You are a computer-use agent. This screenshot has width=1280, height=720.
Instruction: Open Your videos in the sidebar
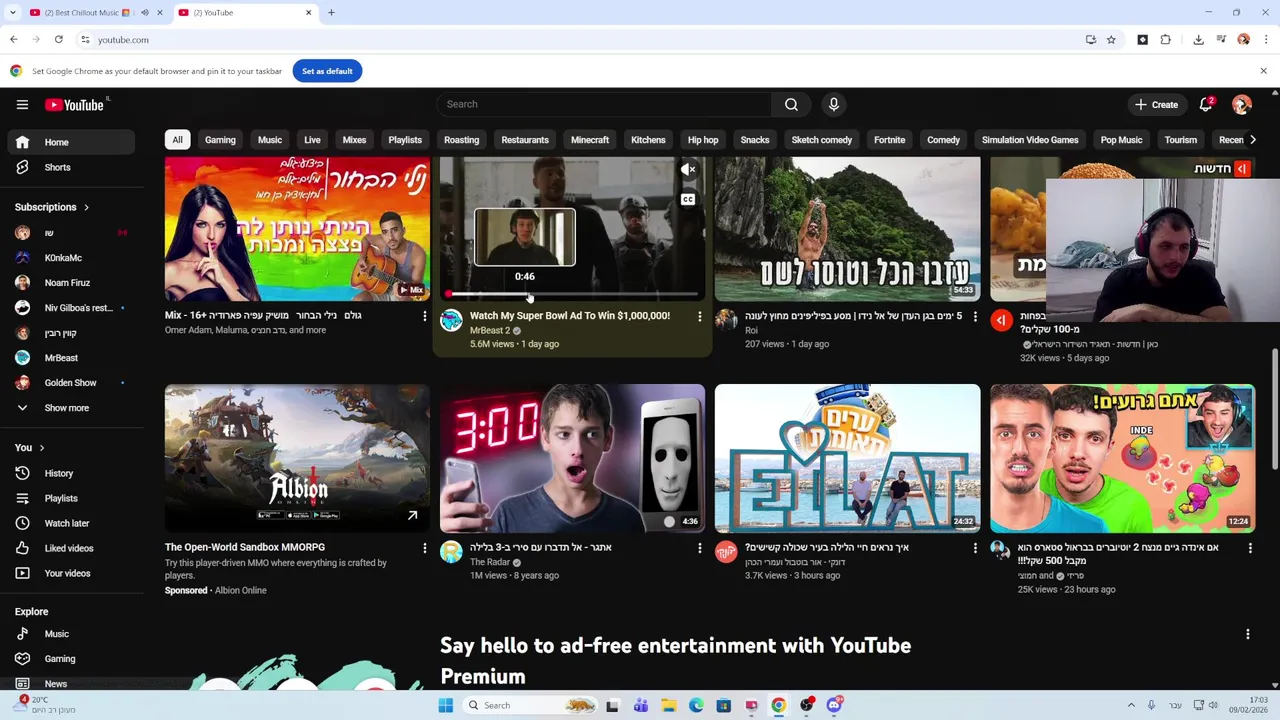(67, 573)
